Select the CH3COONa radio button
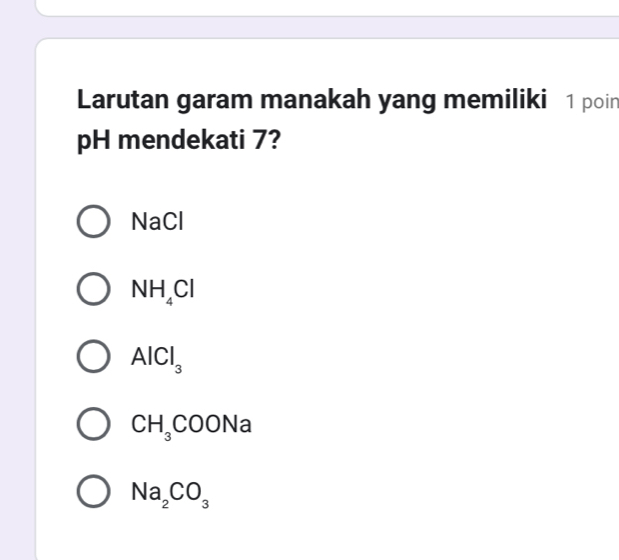 (x=94, y=426)
